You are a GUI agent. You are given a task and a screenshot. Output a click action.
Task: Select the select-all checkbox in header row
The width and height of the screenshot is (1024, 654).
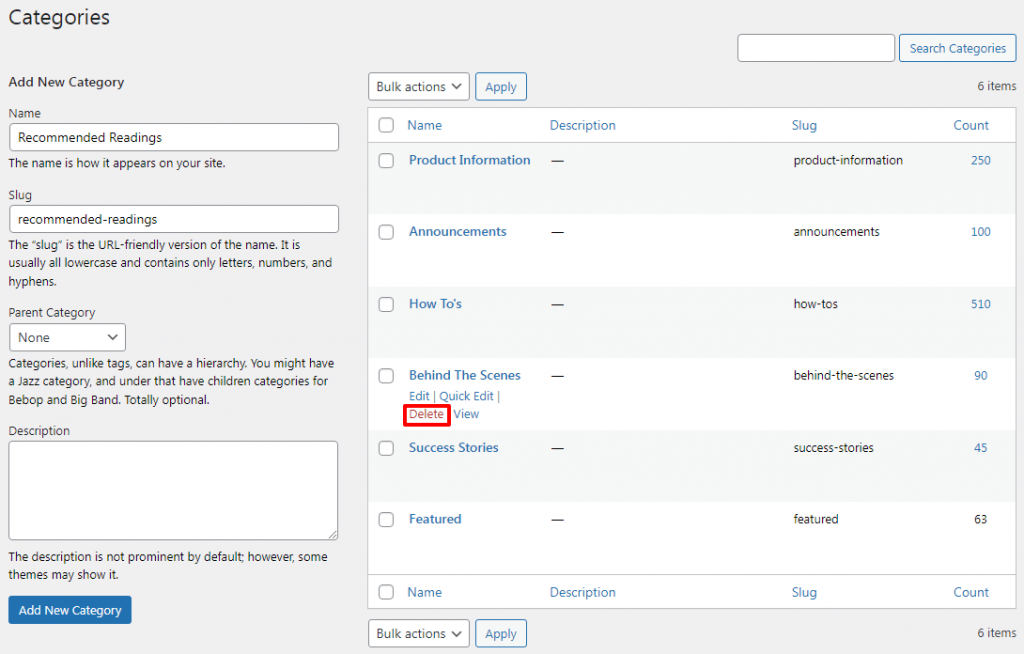[x=386, y=125]
